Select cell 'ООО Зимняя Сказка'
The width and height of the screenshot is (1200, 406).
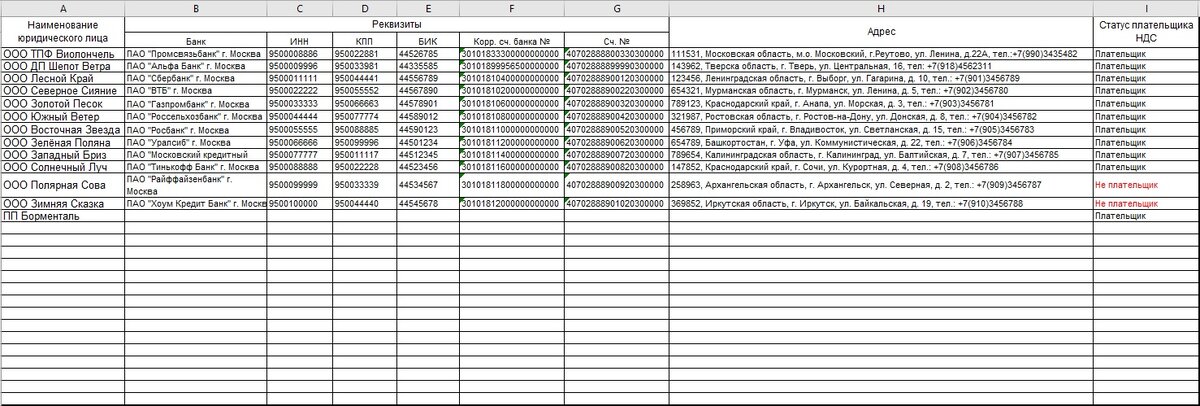pos(62,203)
